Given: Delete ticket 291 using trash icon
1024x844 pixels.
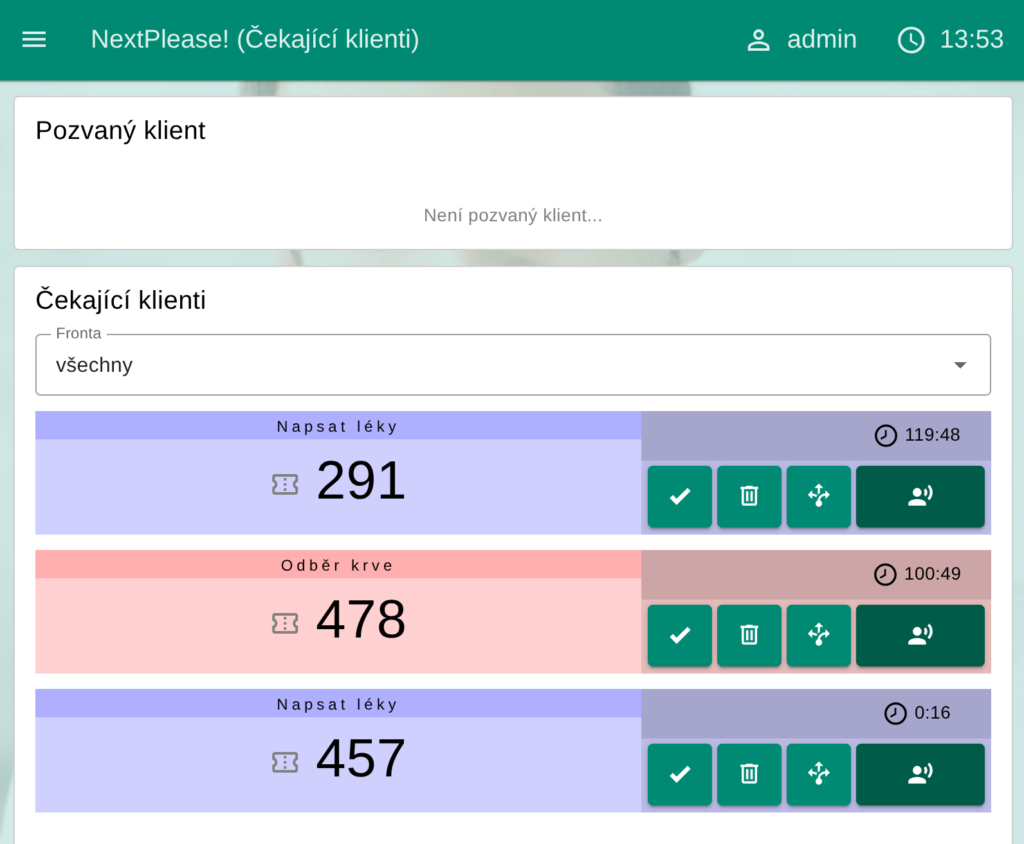Looking at the screenshot, I should coord(749,496).
